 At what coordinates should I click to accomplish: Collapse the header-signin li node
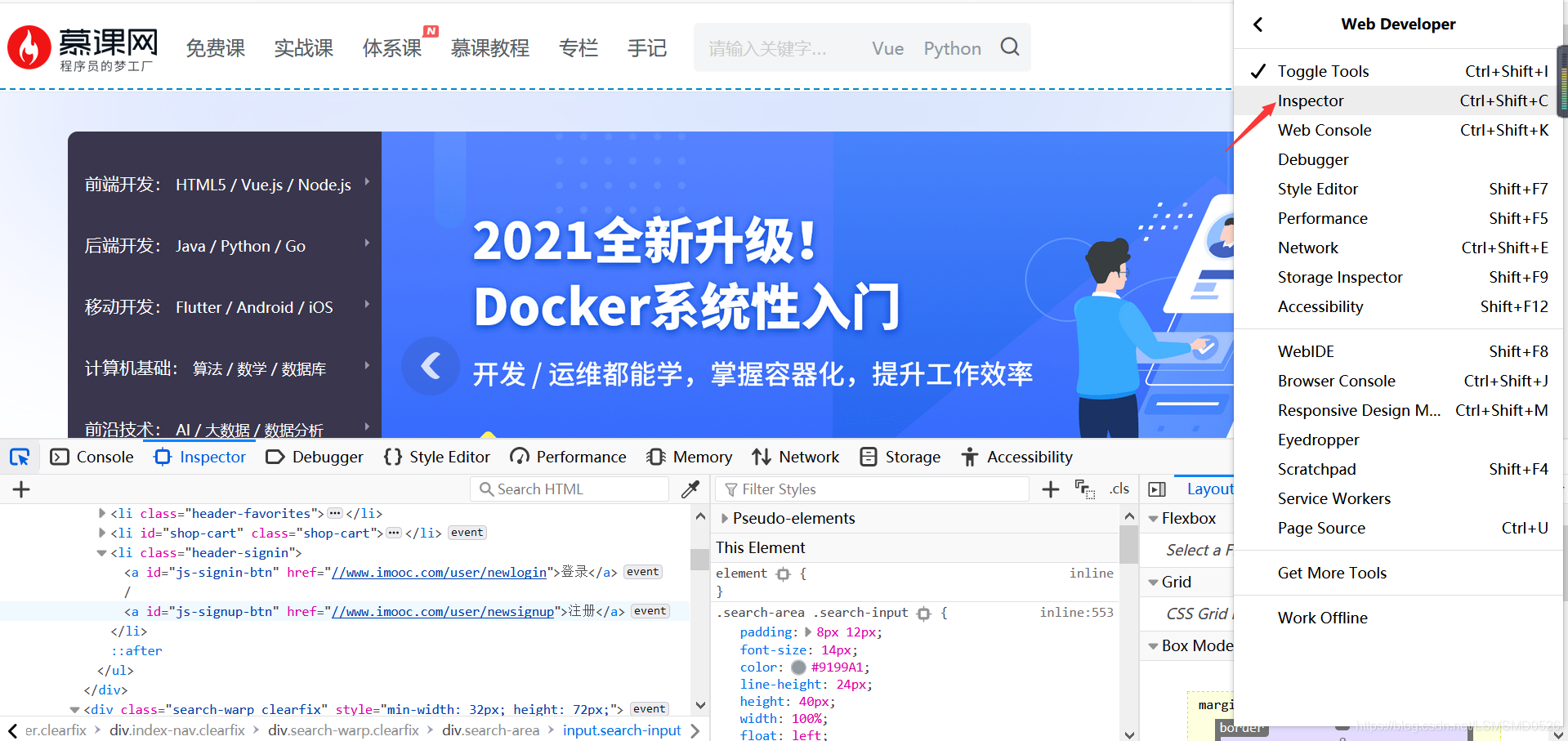[x=101, y=553]
